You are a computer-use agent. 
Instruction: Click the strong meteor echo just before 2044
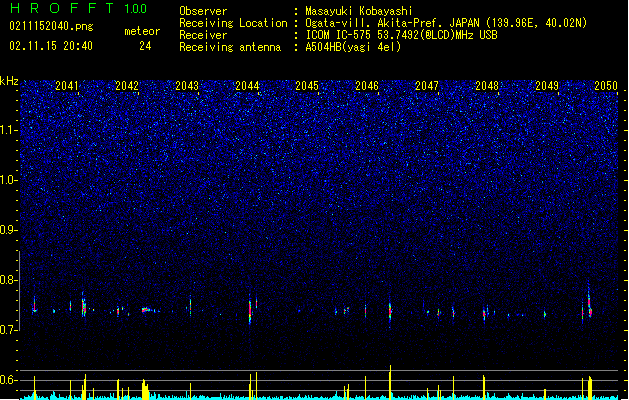250,310
